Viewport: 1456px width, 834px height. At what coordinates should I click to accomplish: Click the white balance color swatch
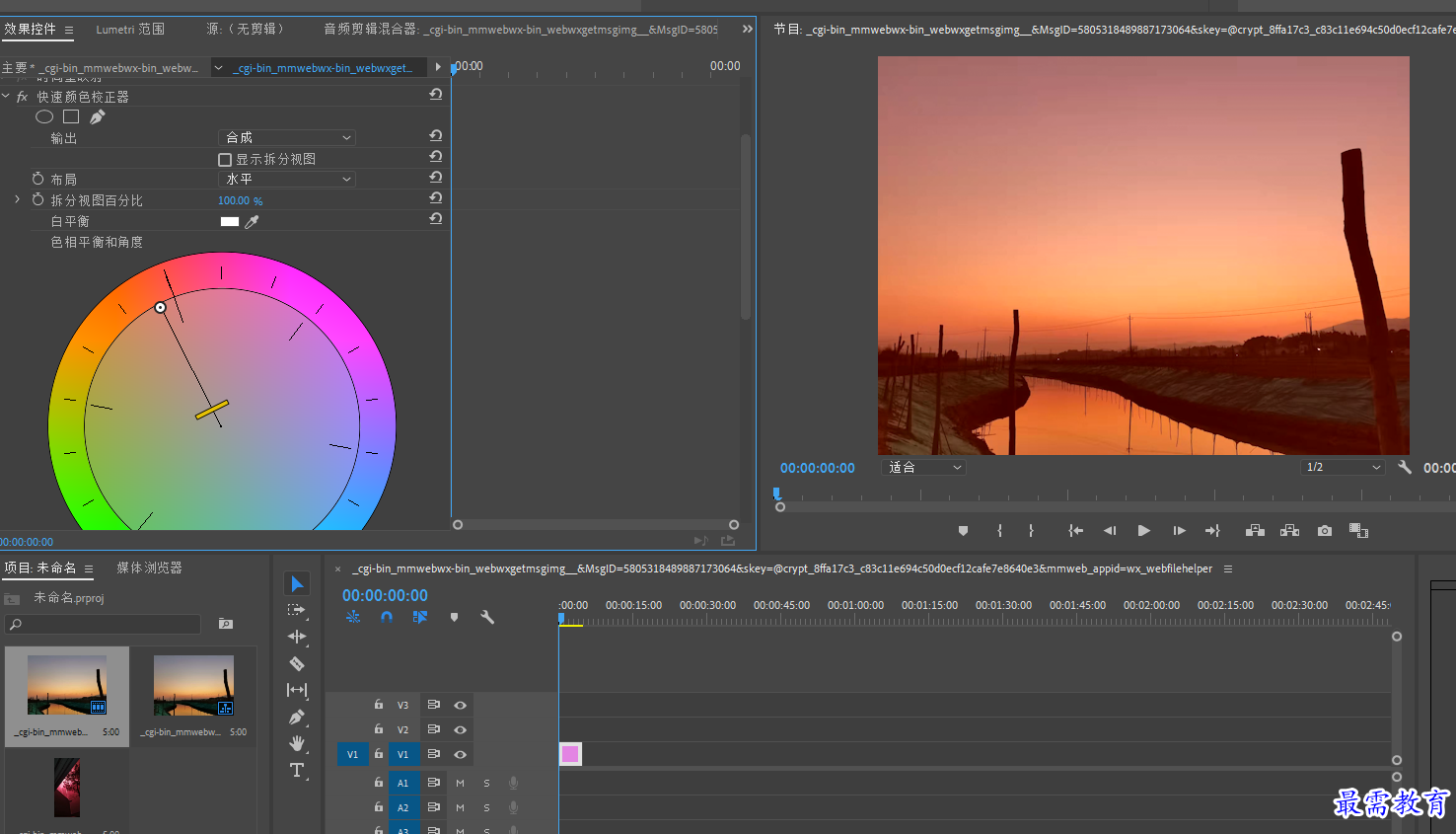click(230, 222)
